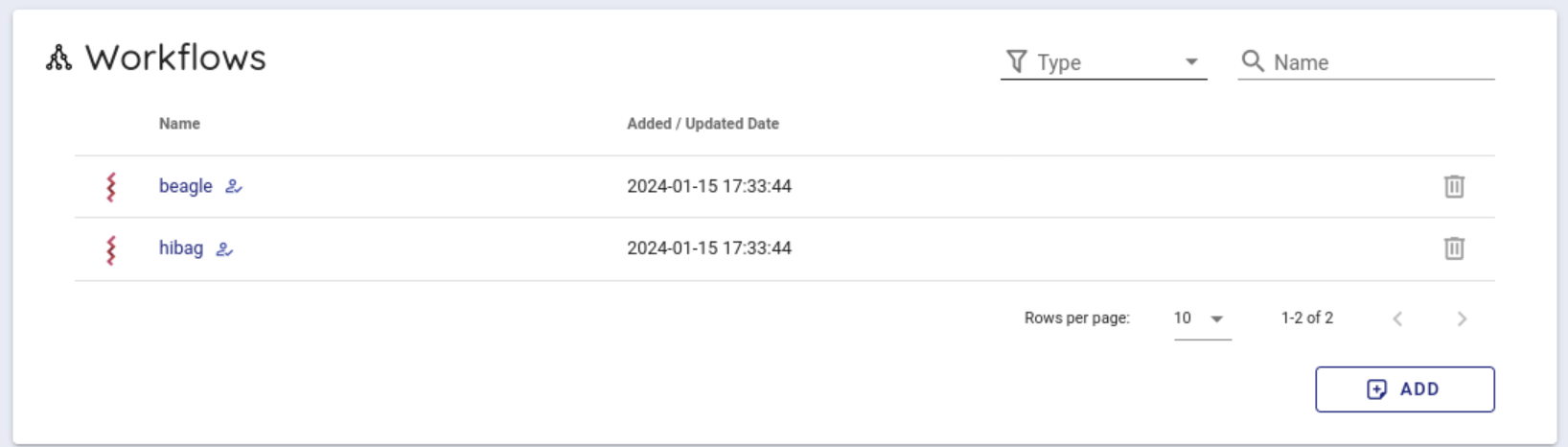Click the Type dropdown arrow
Viewport: 1568px width, 447px height.
tap(1191, 62)
